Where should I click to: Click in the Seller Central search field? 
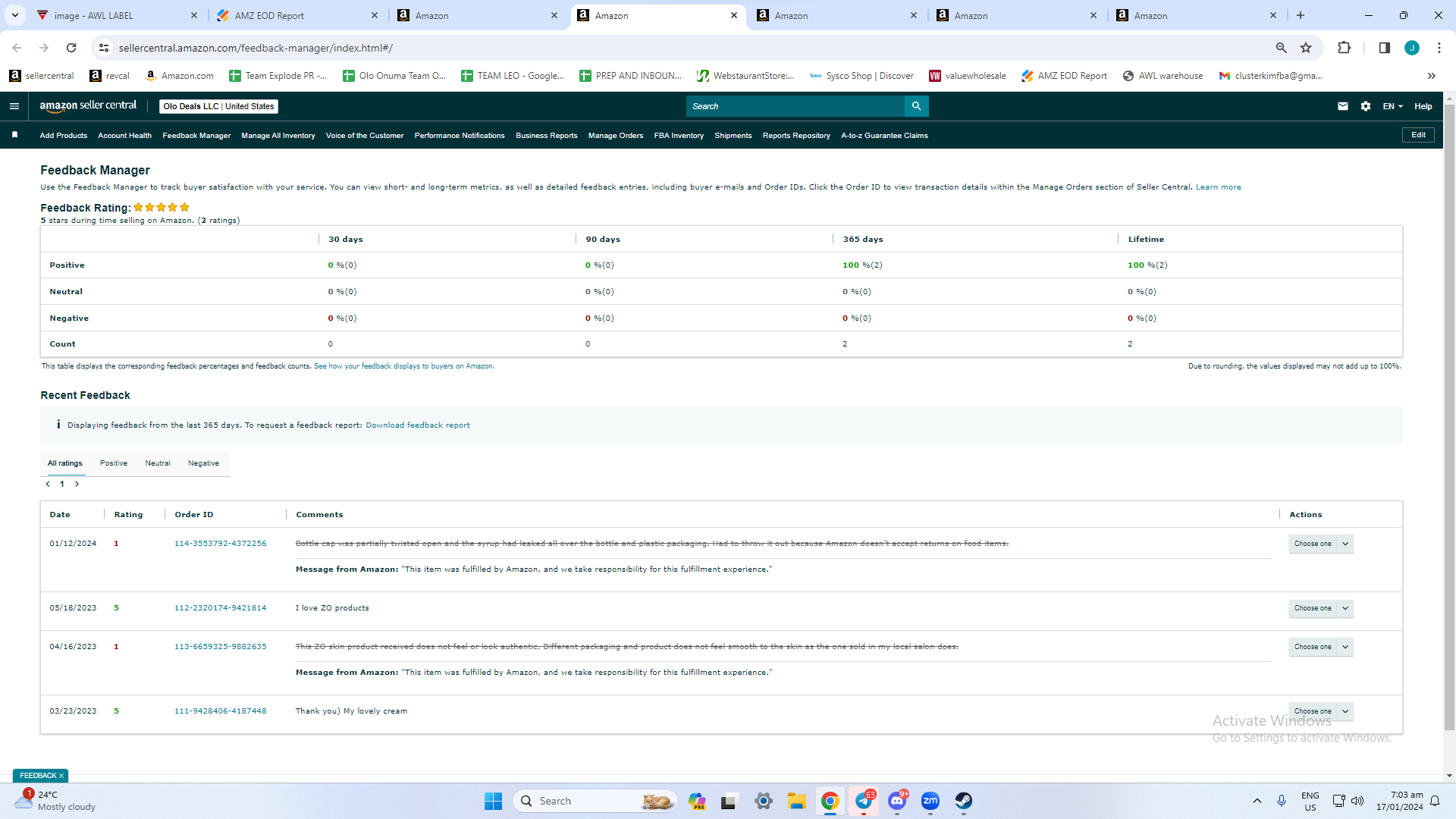pyautogui.click(x=795, y=106)
